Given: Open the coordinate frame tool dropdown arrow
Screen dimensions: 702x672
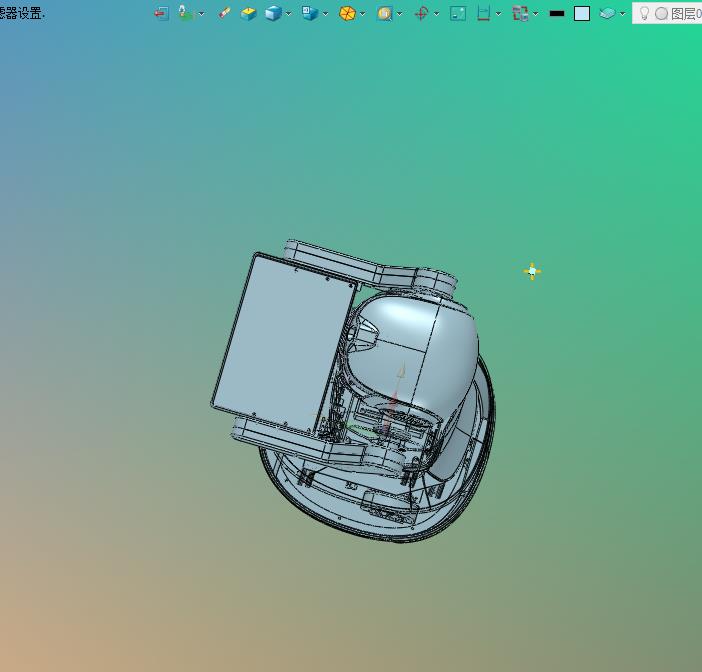Looking at the screenshot, I should [201, 14].
